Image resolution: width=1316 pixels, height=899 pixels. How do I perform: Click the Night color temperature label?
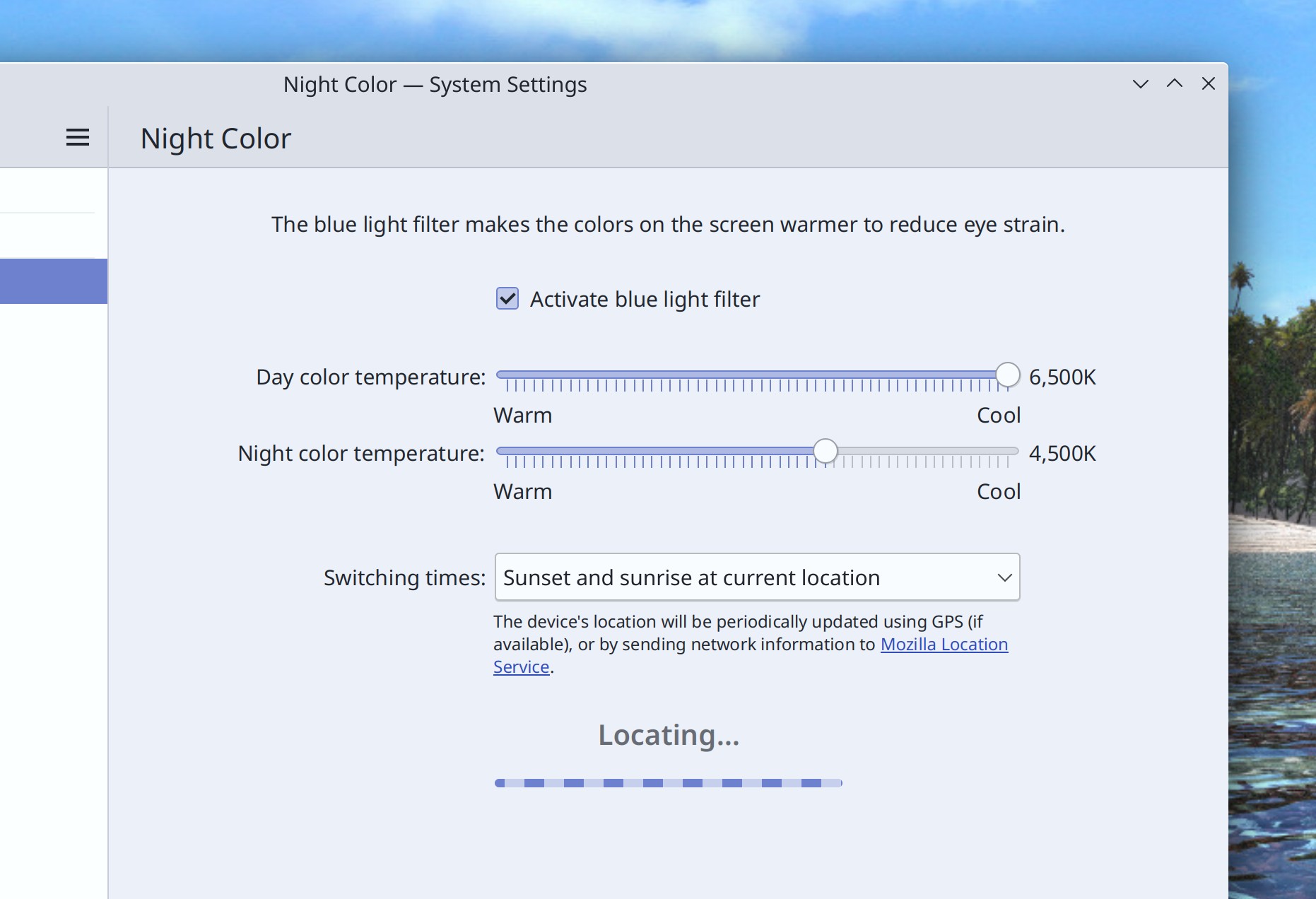coord(361,454)
